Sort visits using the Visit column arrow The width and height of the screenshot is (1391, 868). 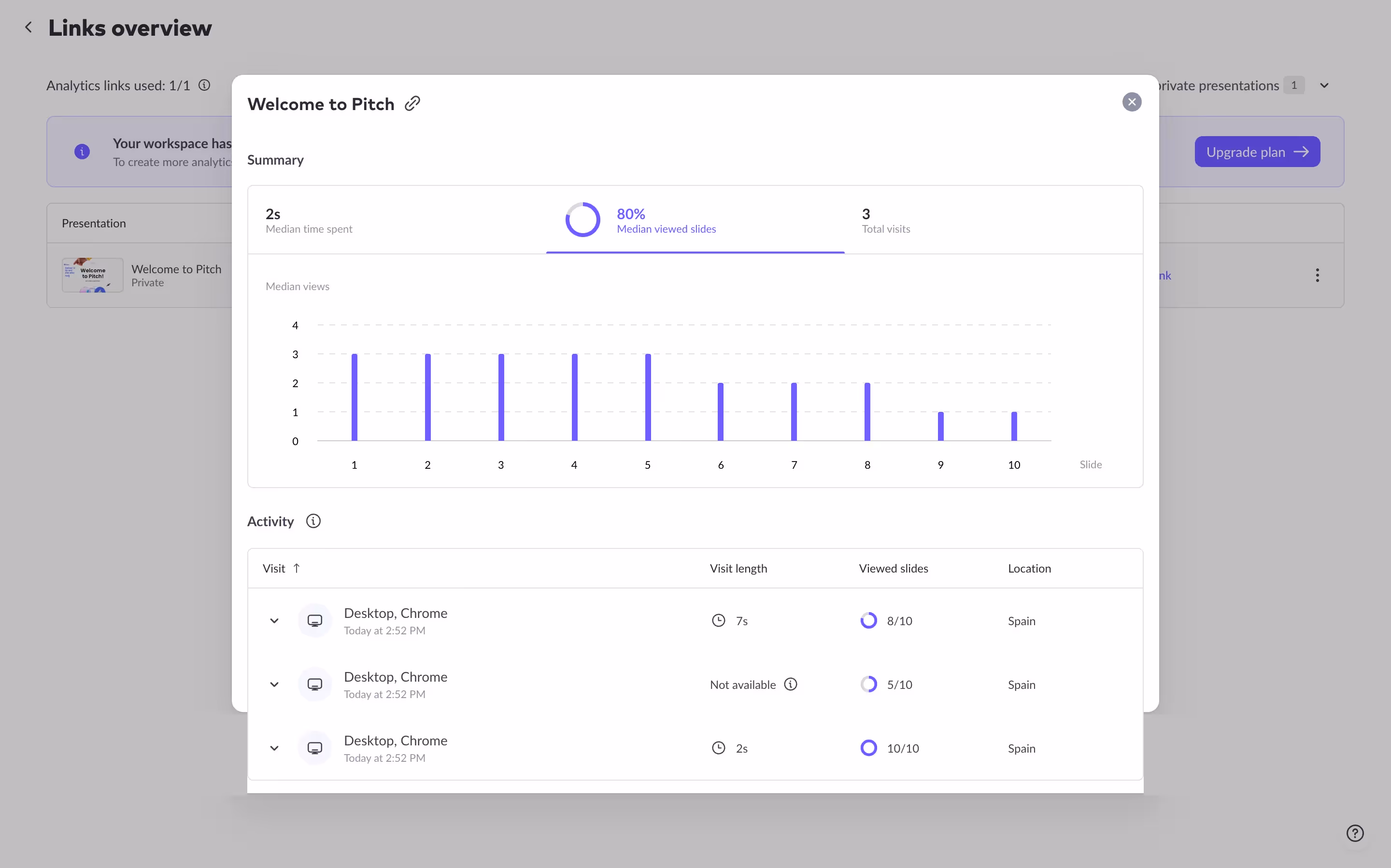(297, 568)
